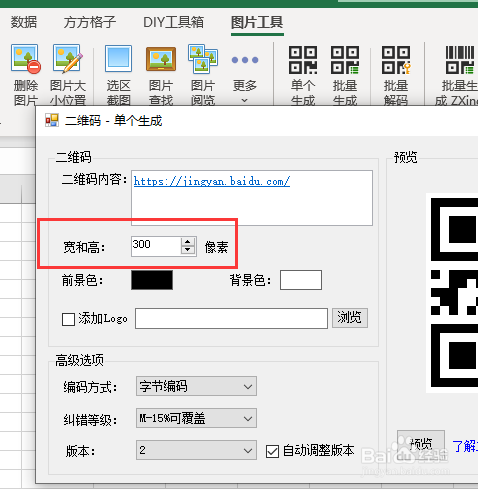This screenshot has width=478, height=489.
Task: Open the 图片大小位置 tool
Action: coord(68,59)
